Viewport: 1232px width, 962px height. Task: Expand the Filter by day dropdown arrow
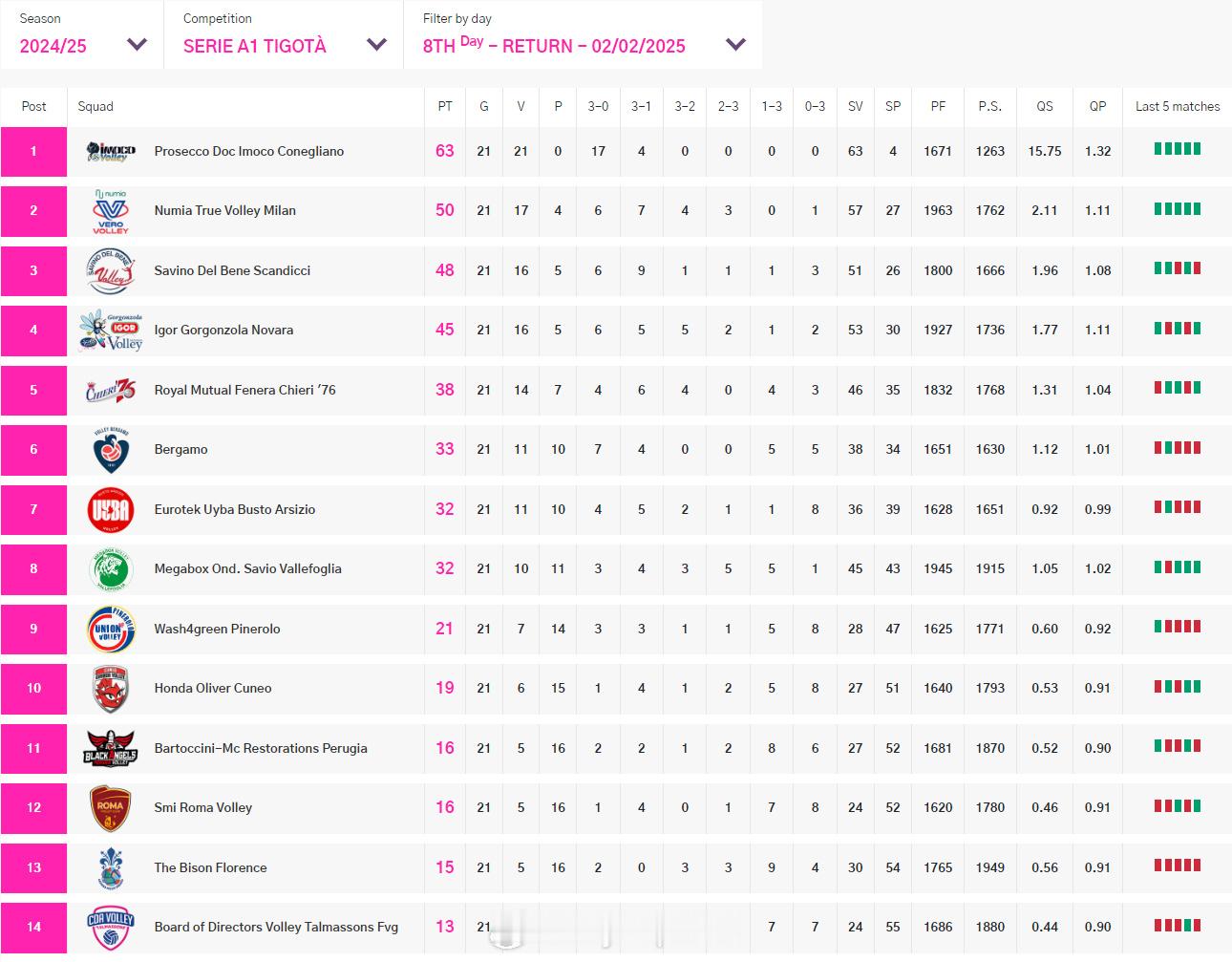pos(735,44)
